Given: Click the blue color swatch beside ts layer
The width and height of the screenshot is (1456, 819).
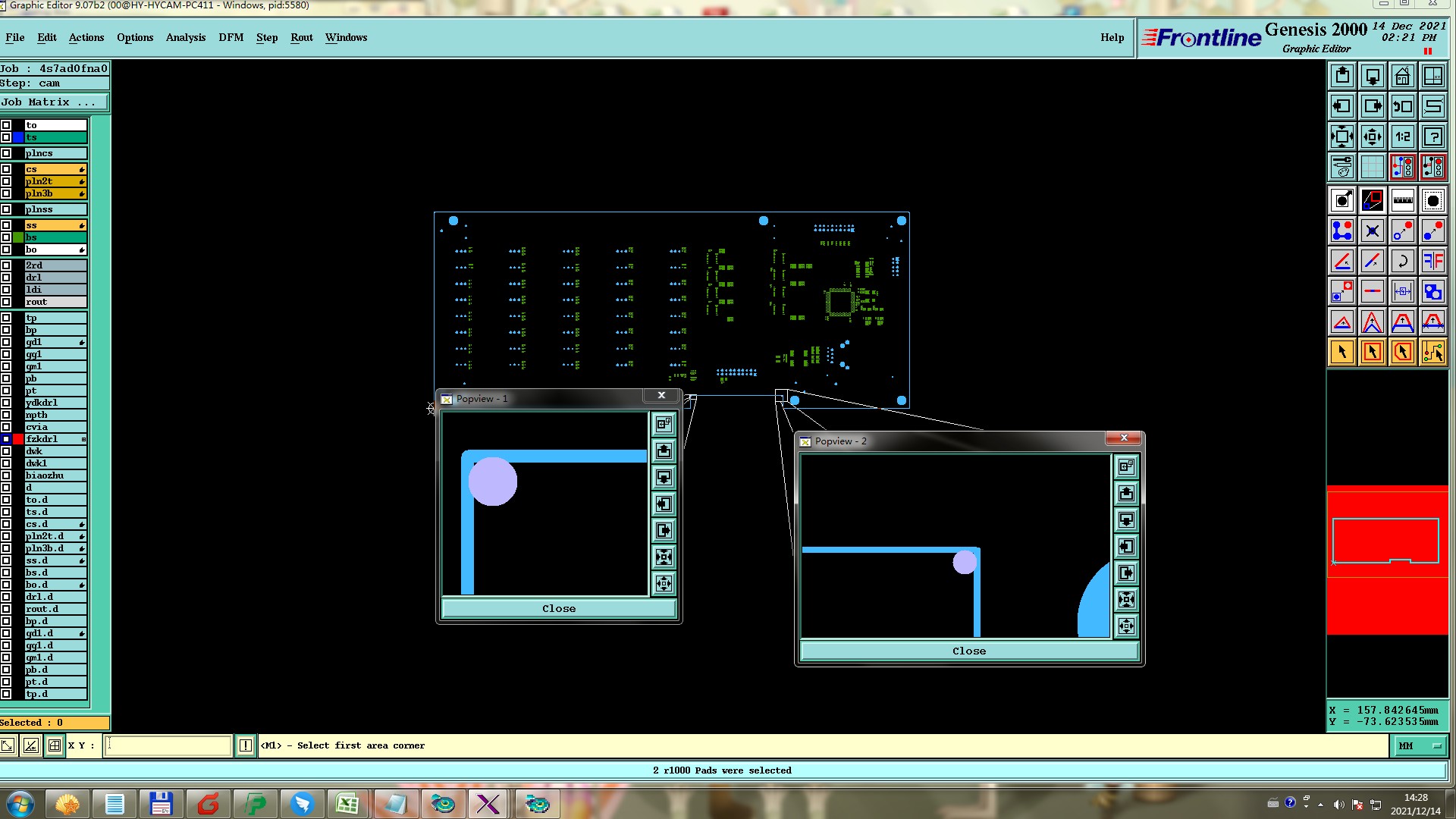Looking at the screenshot, I should [x=18, y=137].
